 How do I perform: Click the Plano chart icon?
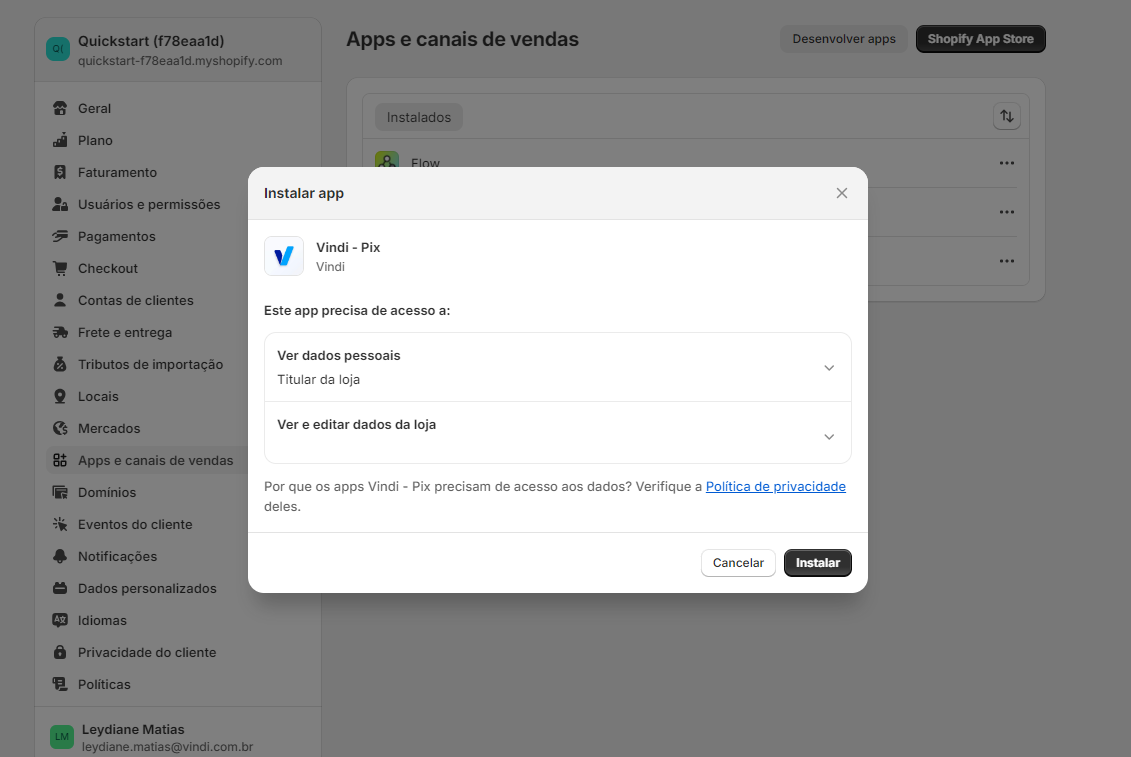[x=60, y=140]
